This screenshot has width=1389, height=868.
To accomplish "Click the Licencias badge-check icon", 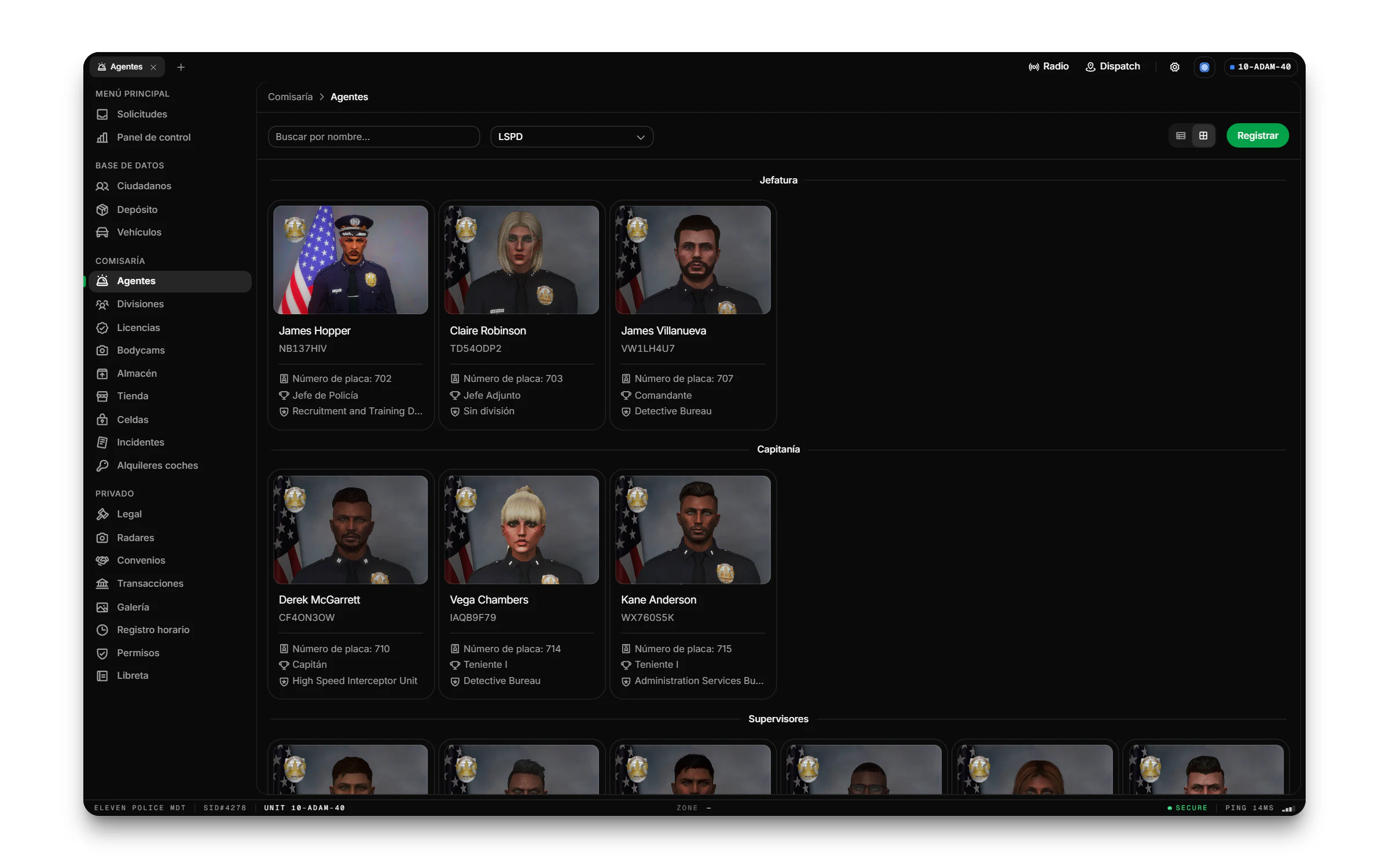I will click(x=102, y=328).
